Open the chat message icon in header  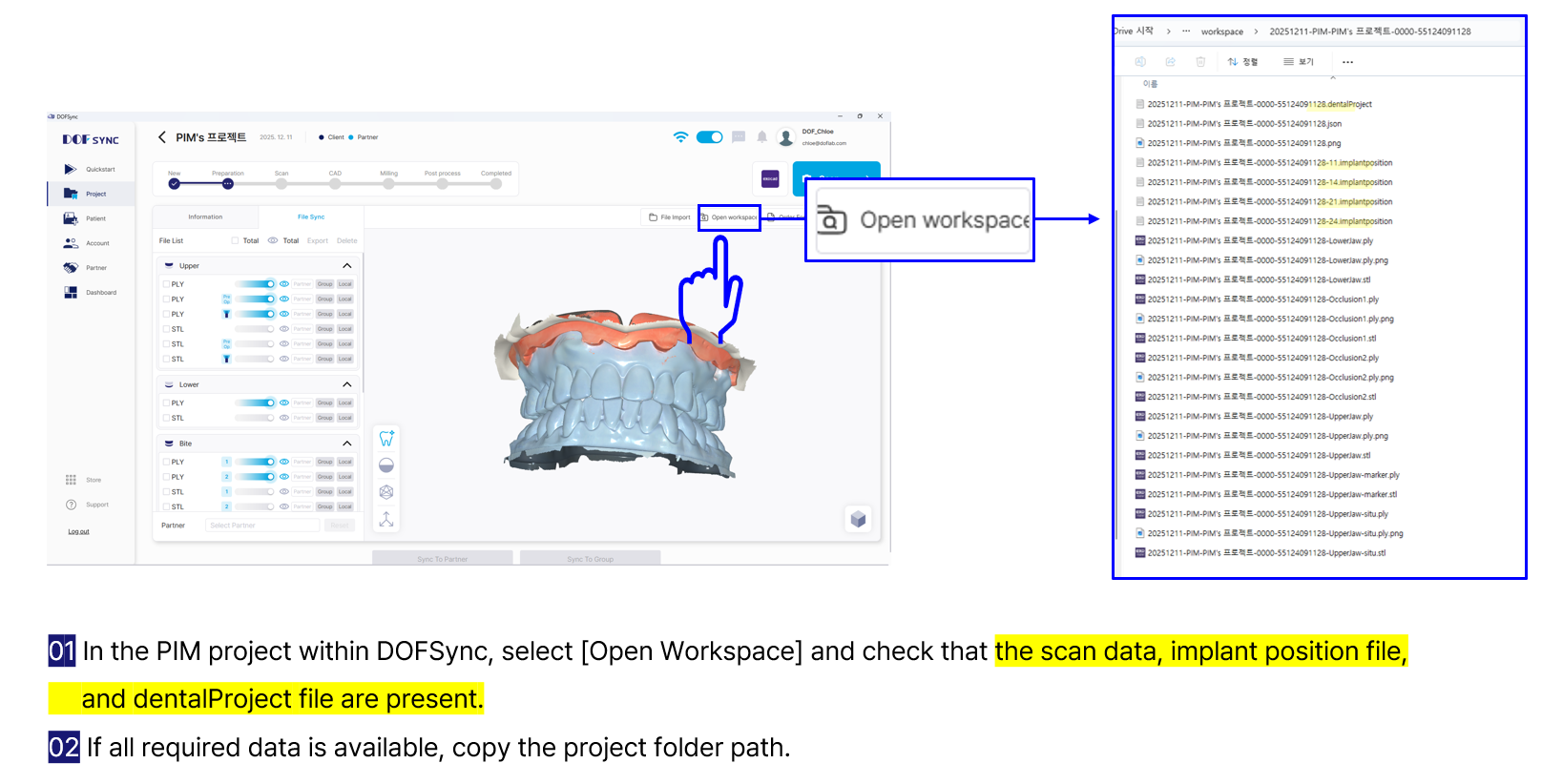739,137
